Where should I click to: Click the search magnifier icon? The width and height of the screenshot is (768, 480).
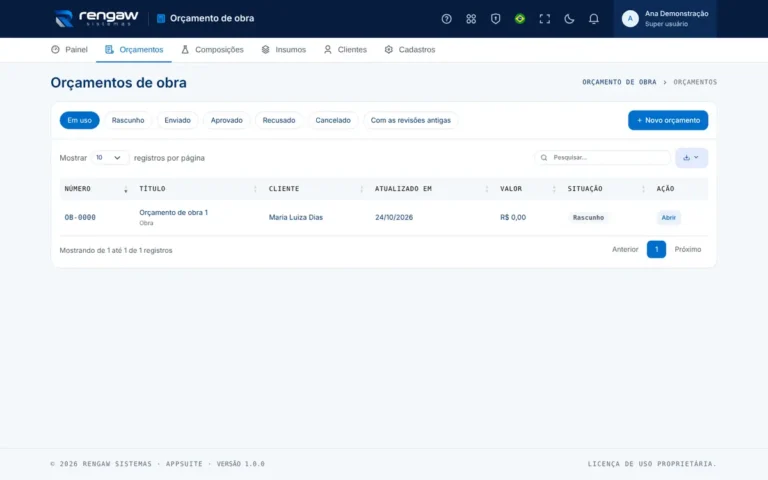[544, 158]
